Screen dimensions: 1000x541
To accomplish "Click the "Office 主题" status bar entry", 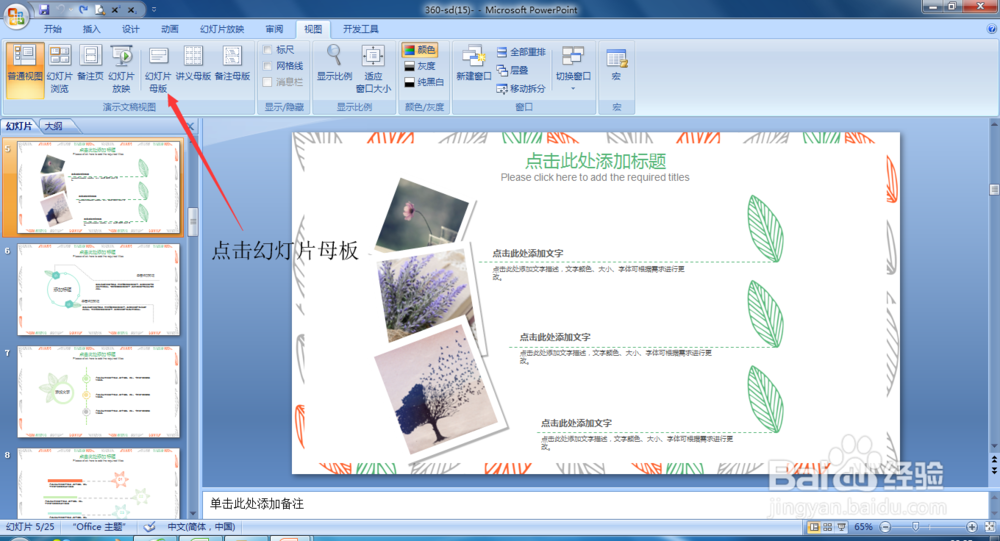I will coord(99,527).
